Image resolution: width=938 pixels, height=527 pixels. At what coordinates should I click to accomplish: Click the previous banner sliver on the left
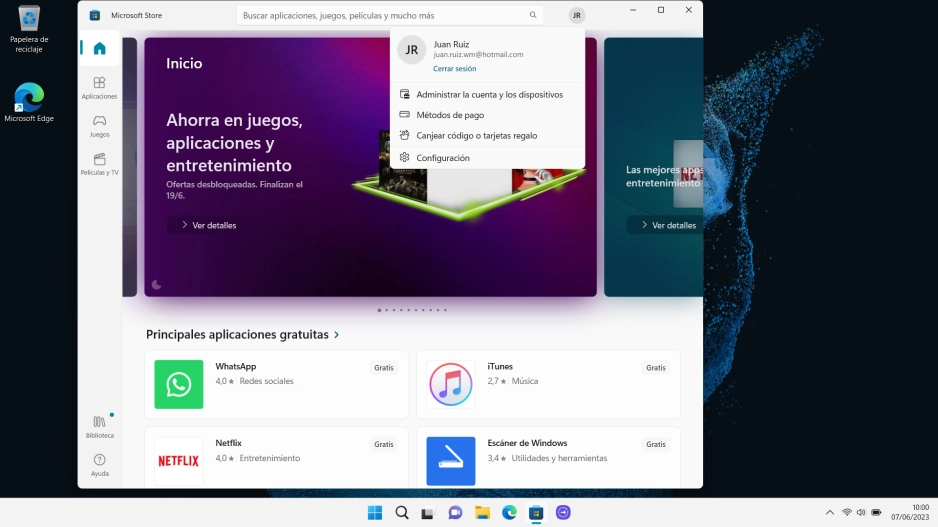pyautogui.click(x=130, y=167)
